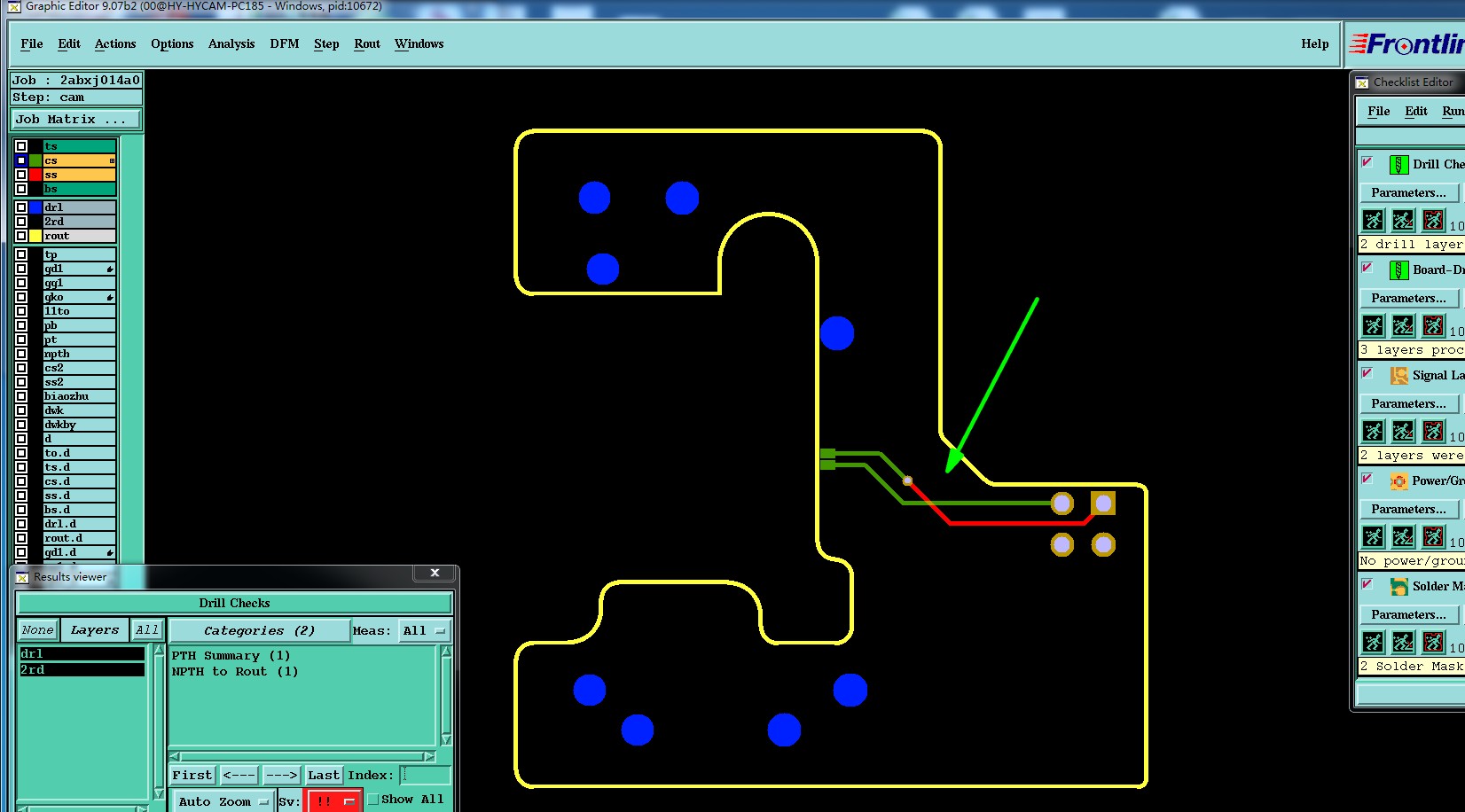Click red-bordered runner icon under Board-Drill Checks
1465x812 pixels.
[1433, 325]
